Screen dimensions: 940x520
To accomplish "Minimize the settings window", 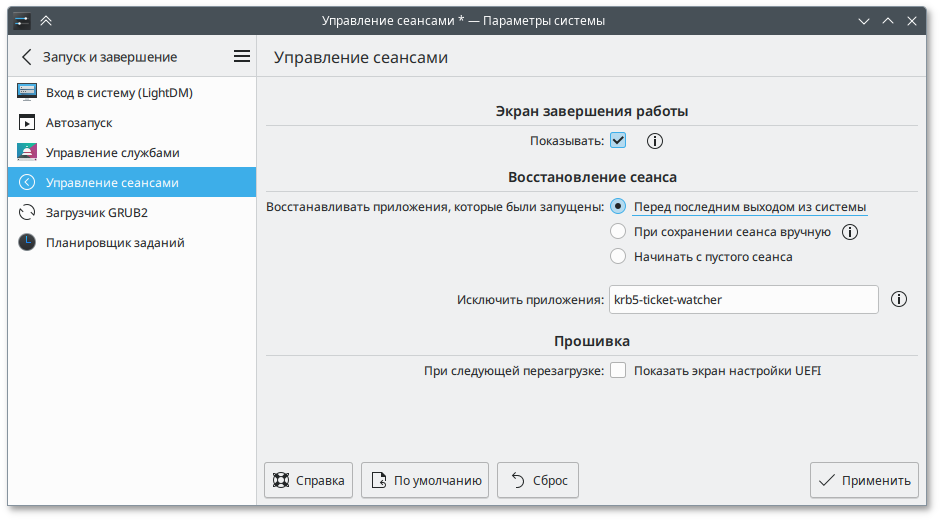I will pos(864,21).
